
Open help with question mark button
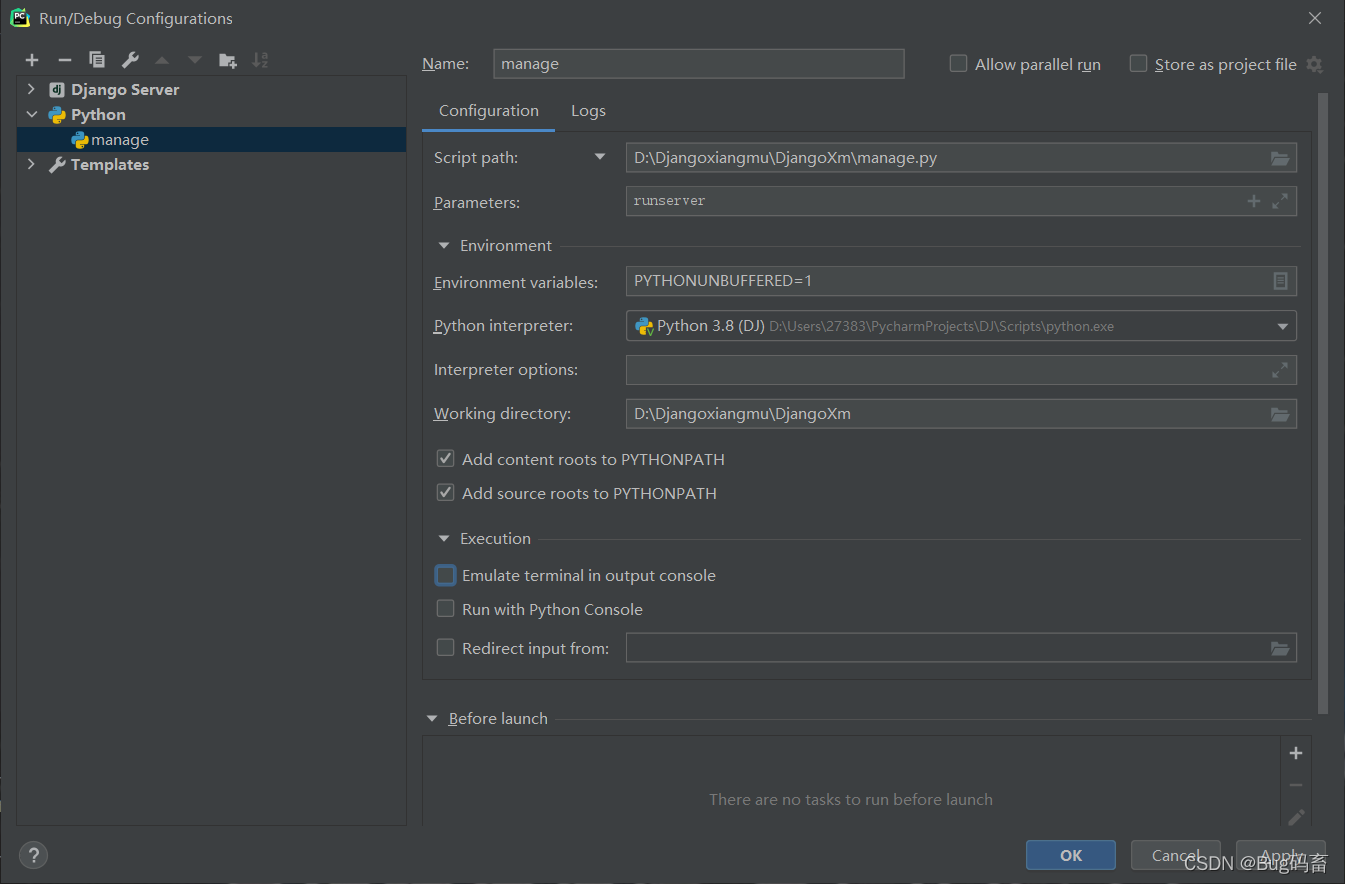(33, 855)
